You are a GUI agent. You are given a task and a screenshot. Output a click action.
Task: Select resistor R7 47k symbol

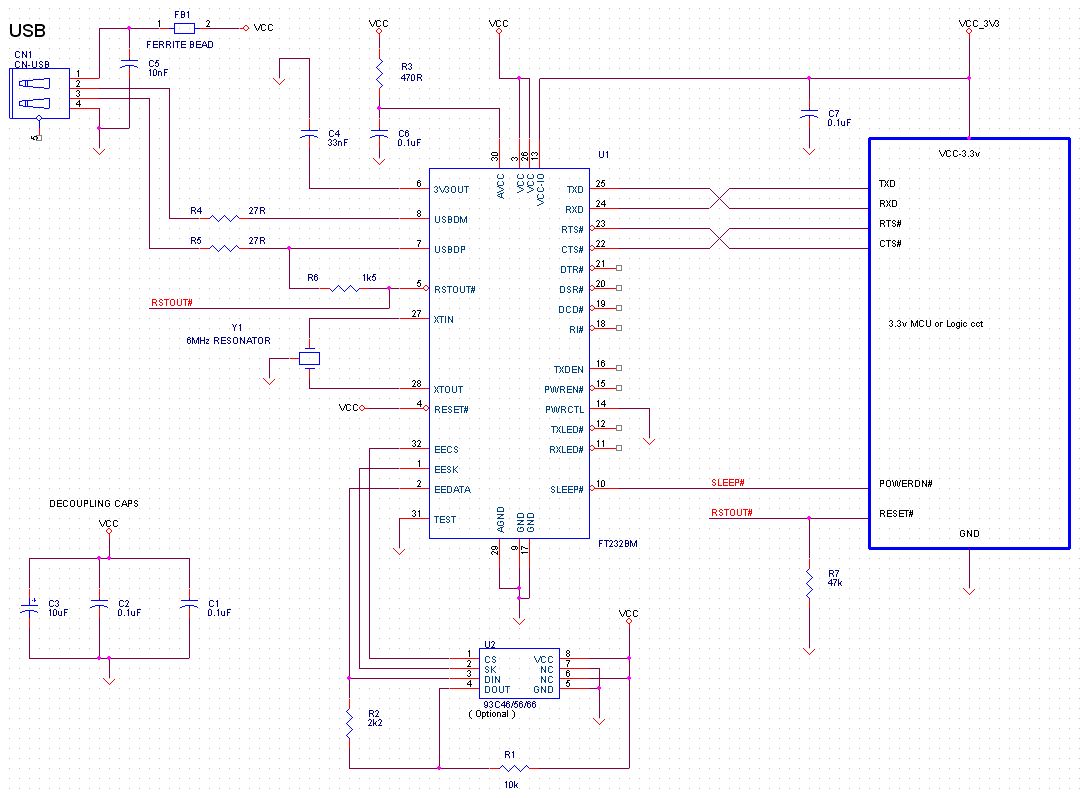click(809, 583)
